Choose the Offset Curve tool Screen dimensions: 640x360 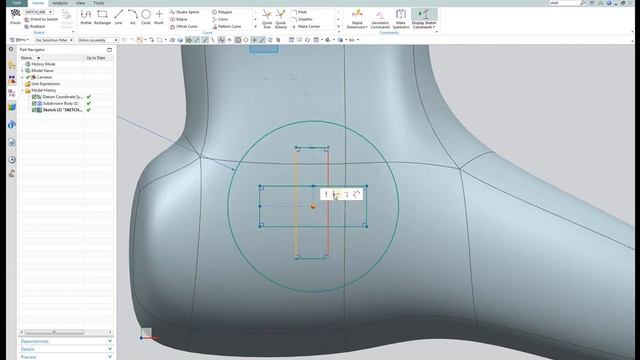click(184, 27)
